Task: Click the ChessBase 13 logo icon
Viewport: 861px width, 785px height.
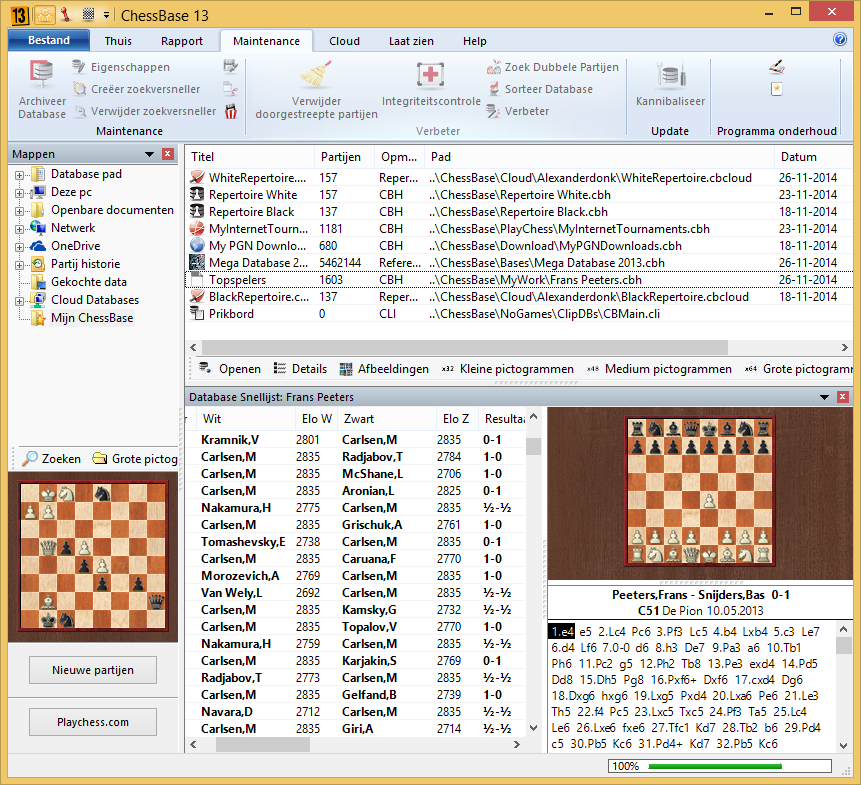Action: pyautogui.click(x=19, y=15)
